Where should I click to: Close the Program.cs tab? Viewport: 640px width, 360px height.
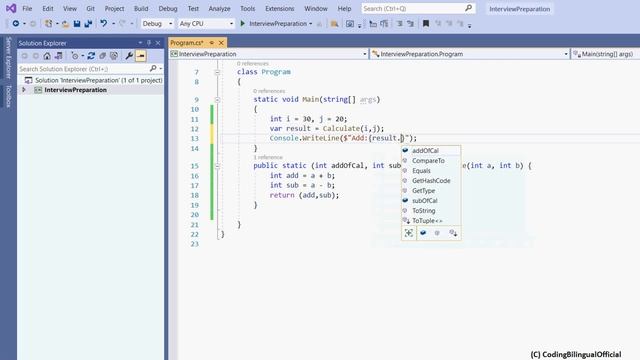point(221,42)
